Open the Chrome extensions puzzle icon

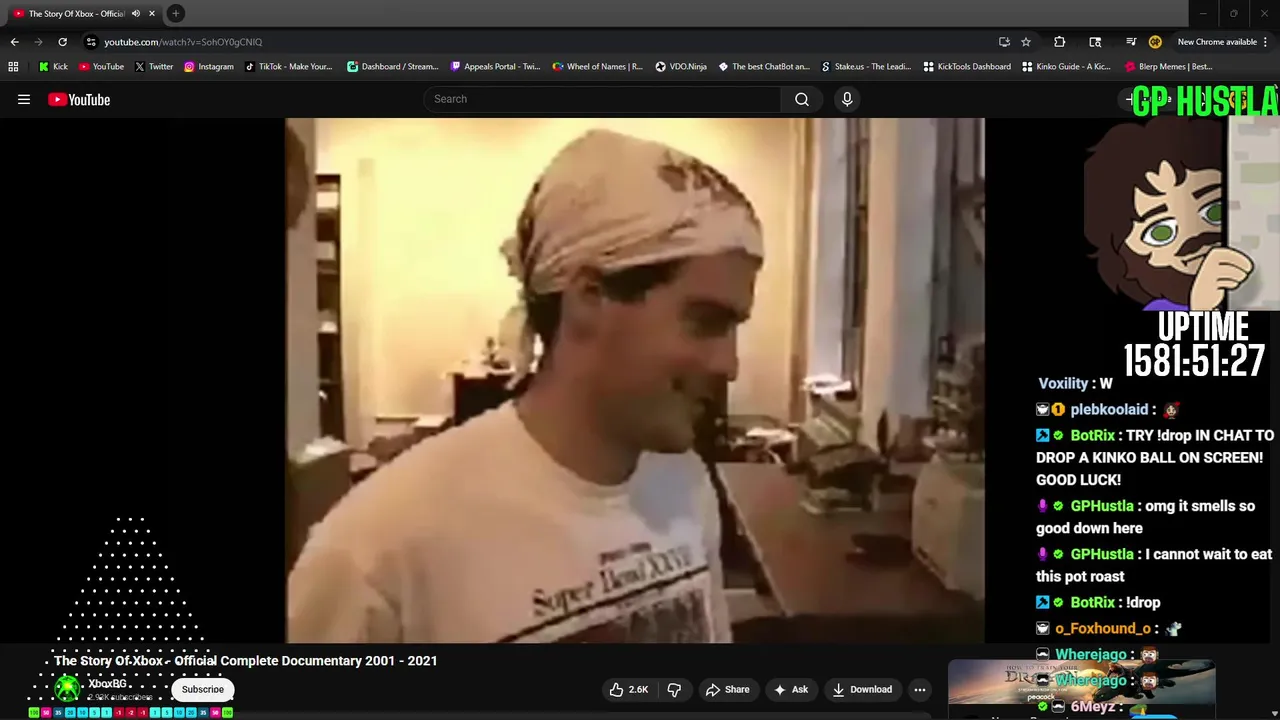pyautogui.click(x=1060, y=42)
